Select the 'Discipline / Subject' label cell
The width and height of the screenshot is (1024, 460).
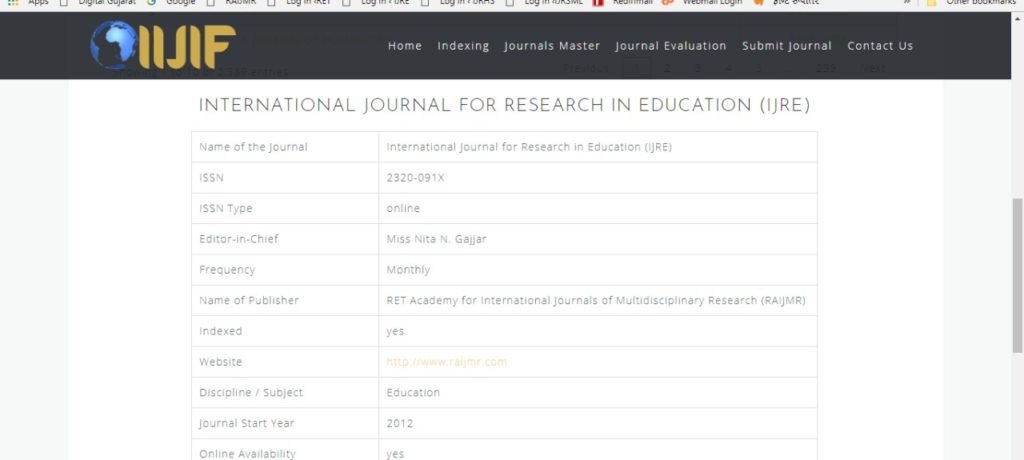285,393
